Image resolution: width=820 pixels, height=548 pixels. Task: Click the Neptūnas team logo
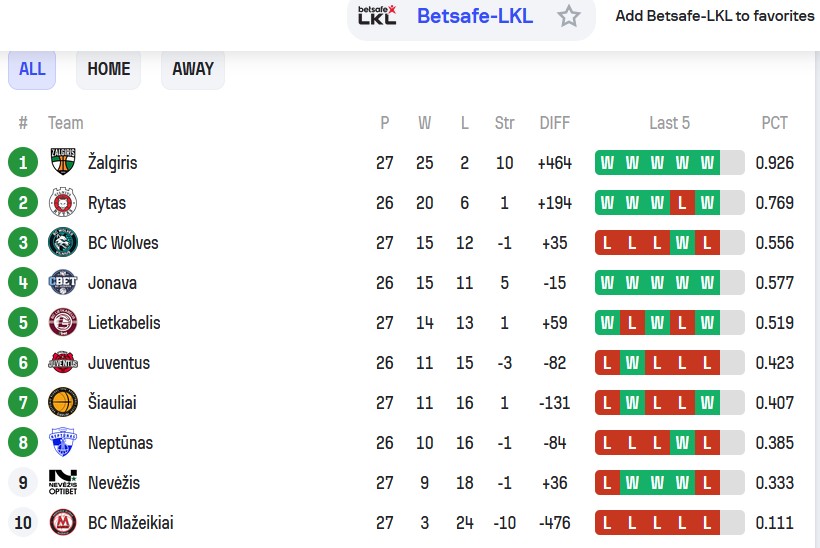click(x=63, y=442)
